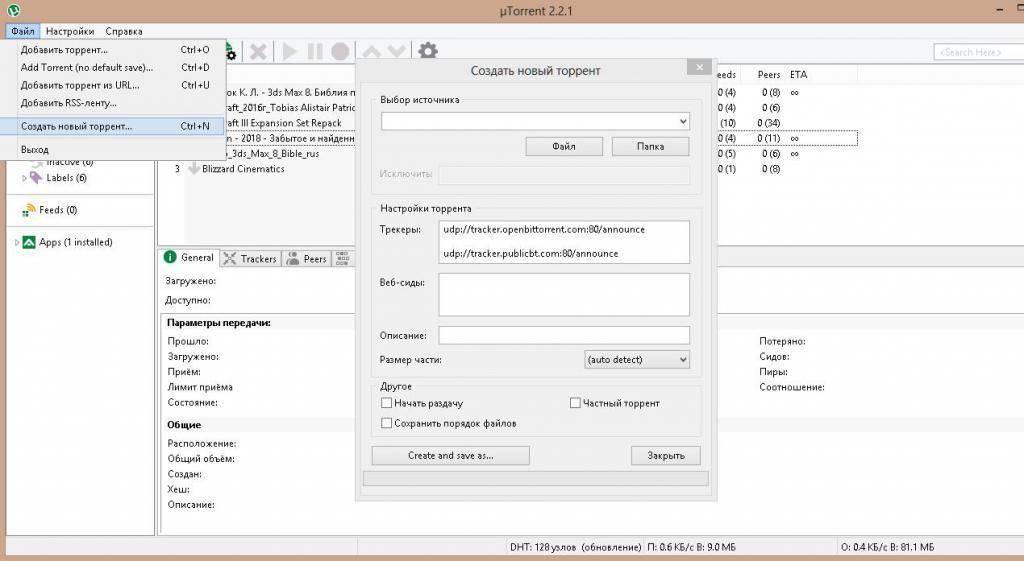Screen dimensions: 1024x561
Task: Click the Pause torrent toolbar icon
Action: tap(315, 51)
